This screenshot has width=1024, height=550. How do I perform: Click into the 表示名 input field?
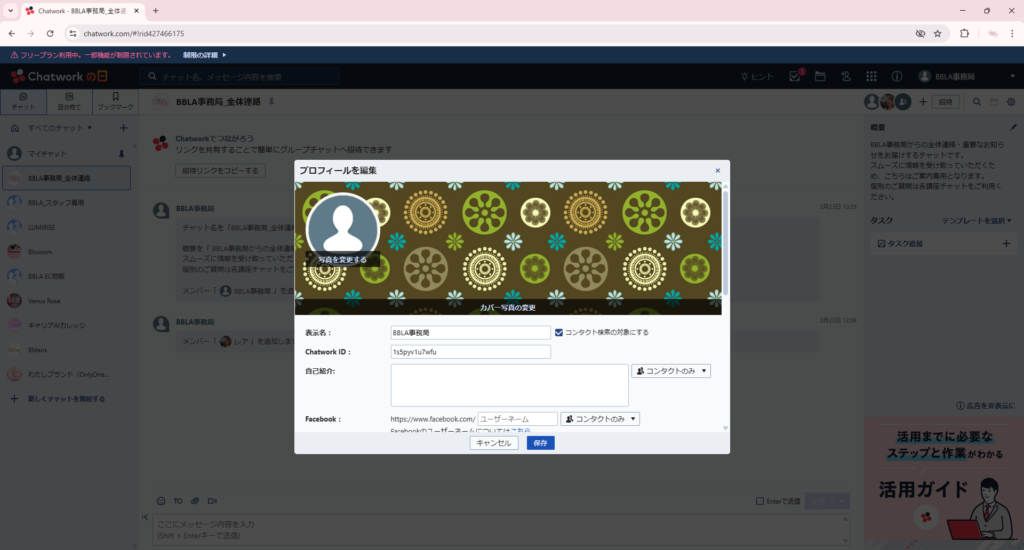tap(470, 333)
